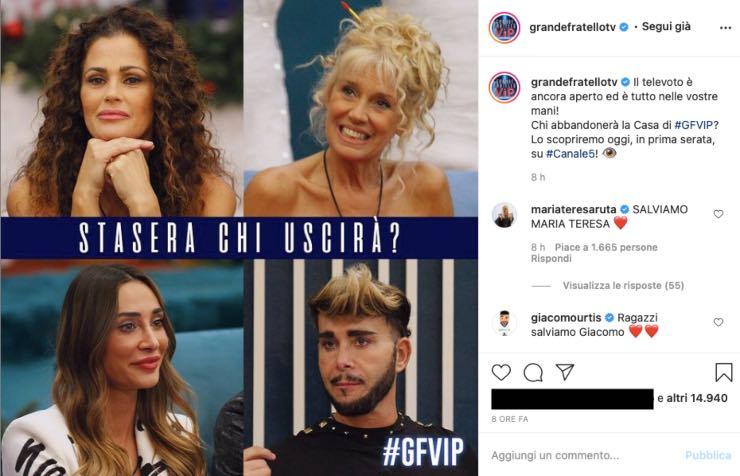Like the post with the heart icon
The image size is (740, 476).
click(501, 373)
